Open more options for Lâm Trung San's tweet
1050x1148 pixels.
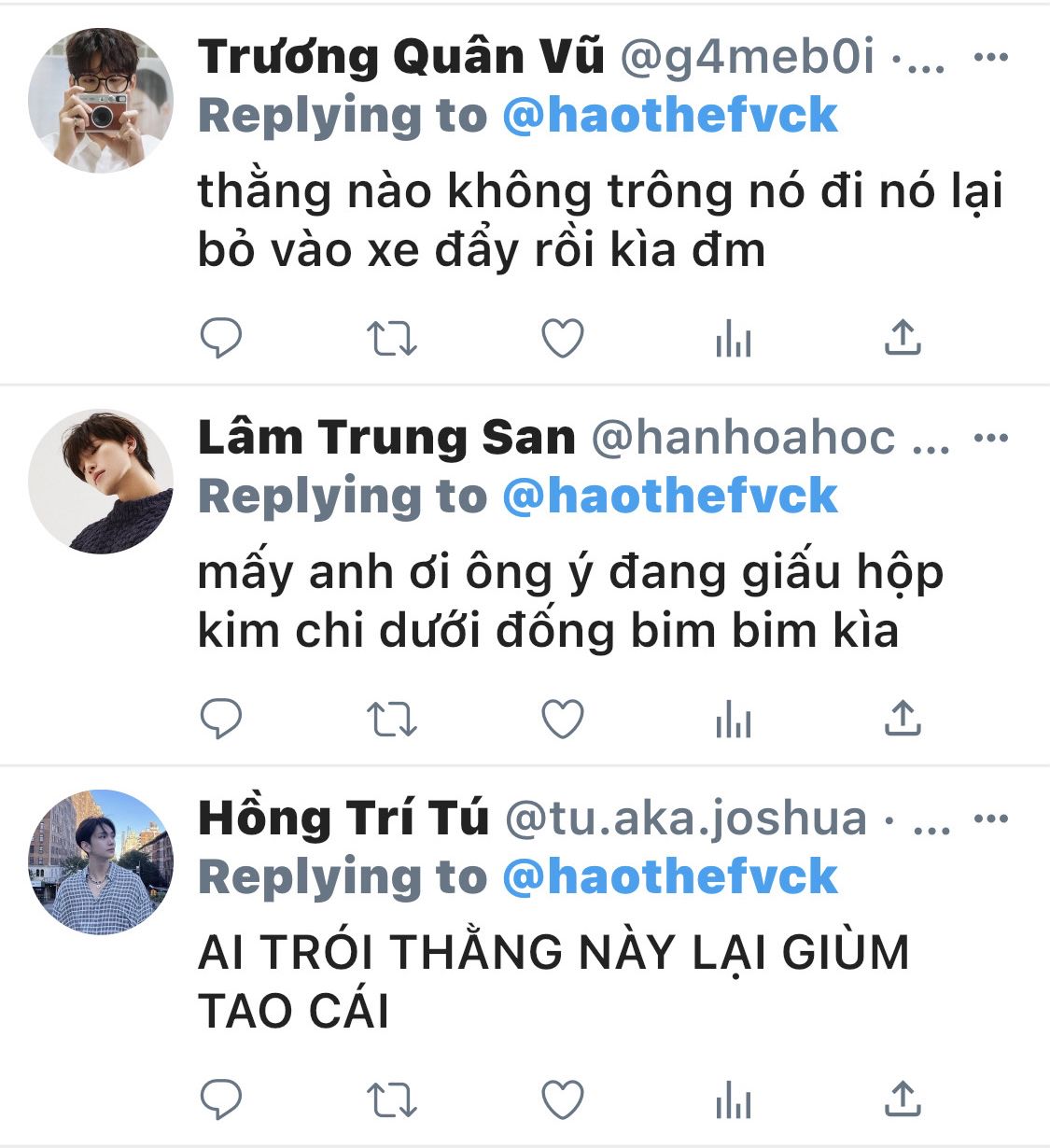point(990,438)
